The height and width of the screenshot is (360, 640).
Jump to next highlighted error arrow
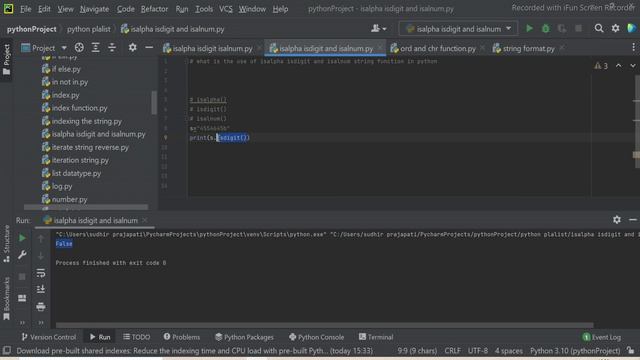click(x=633, y=66)
